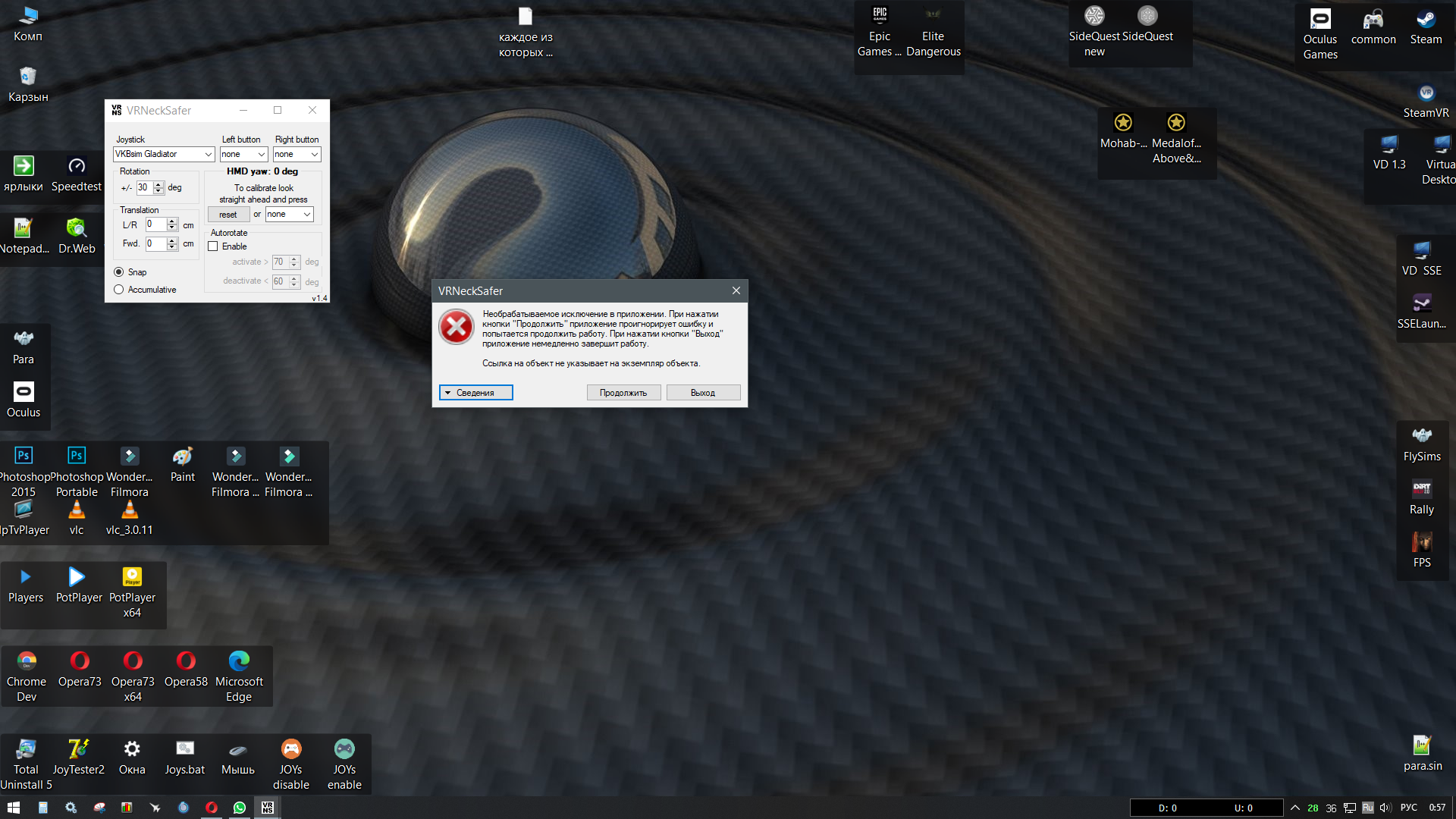This screenshot has width=1456, height=819.
Task: Open the Elite Dangerous desktop shortcut
Action: pos(933,32)
